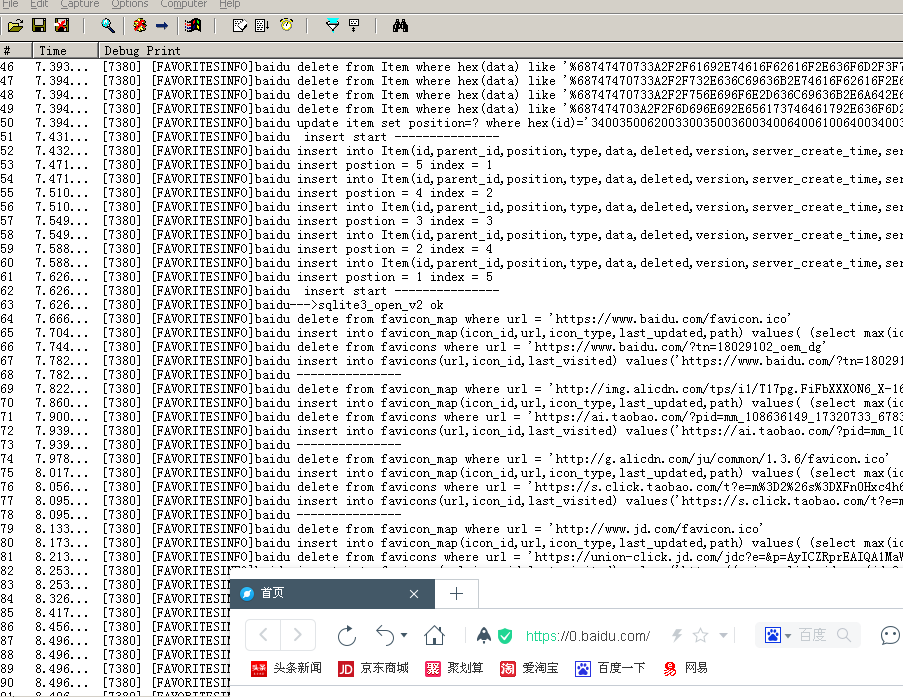Click the browser Home icon
Image resolution: width=903 pixels, height=697 pixels.
(434, 636)
